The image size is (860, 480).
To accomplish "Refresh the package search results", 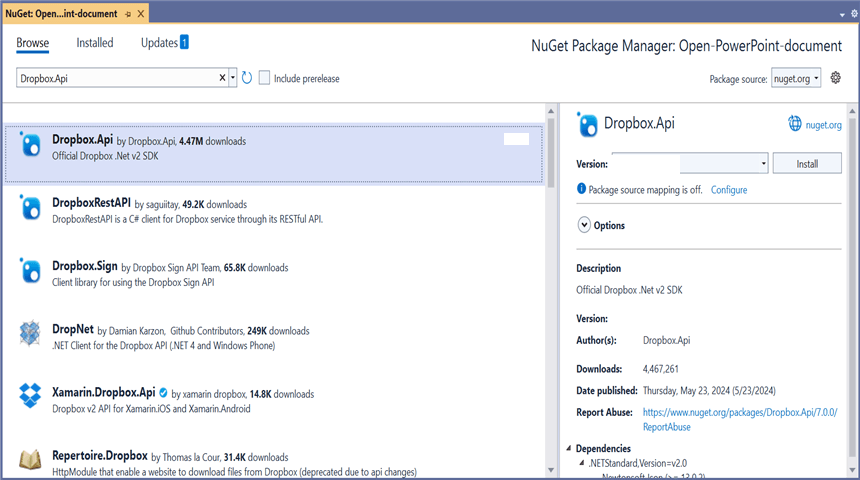I will point(247,78).
